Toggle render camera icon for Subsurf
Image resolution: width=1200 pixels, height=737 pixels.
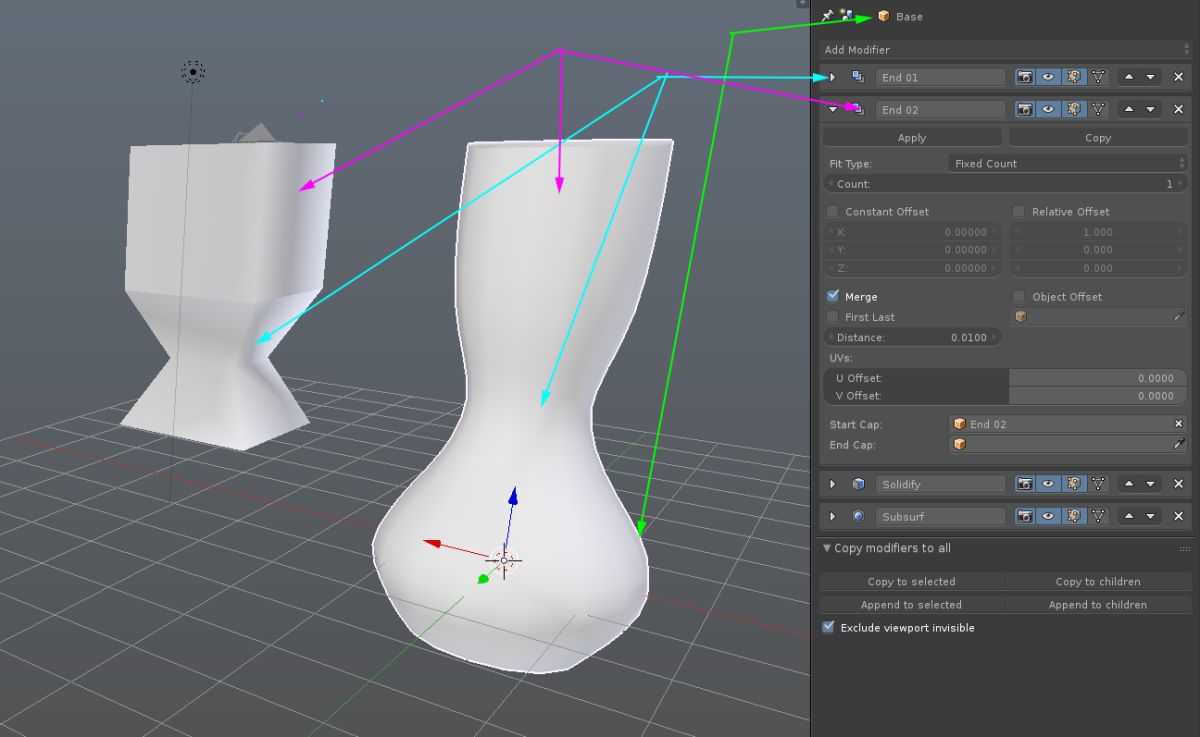point(1025,517)
